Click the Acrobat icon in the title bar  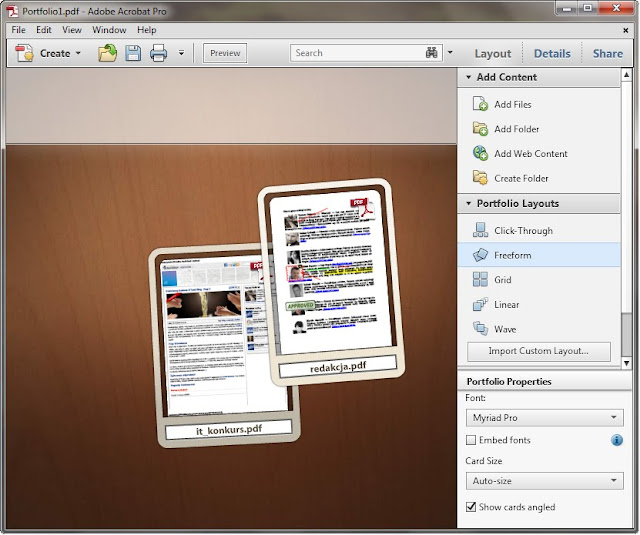tap(12, 11)
